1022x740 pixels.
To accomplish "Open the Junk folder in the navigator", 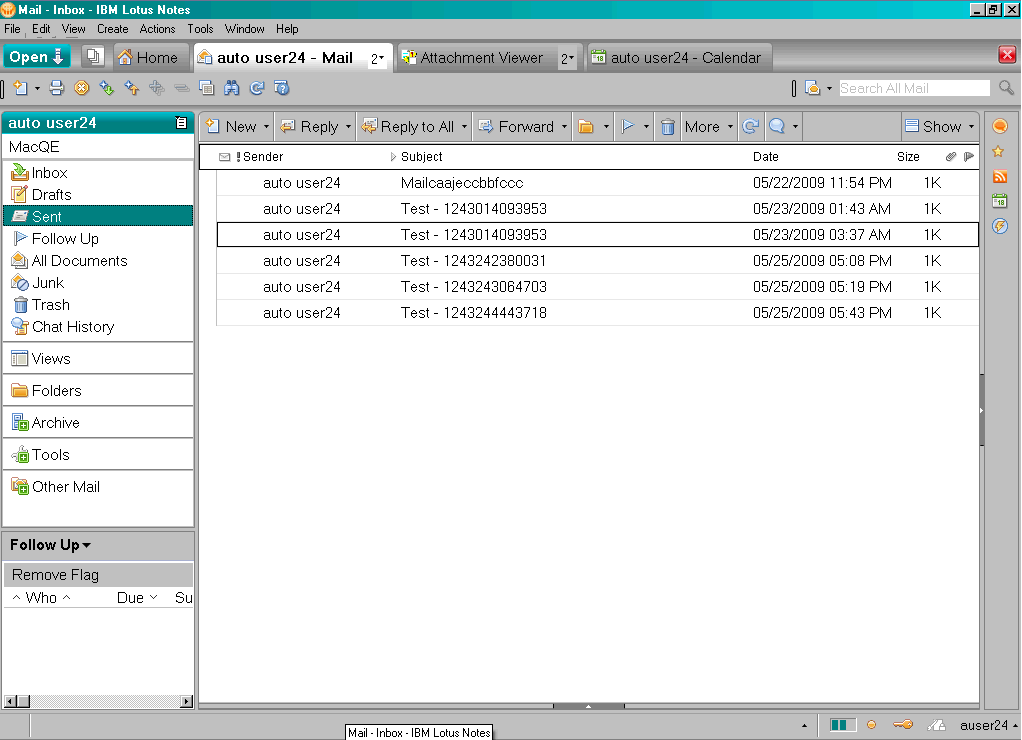I will point(47,283).
